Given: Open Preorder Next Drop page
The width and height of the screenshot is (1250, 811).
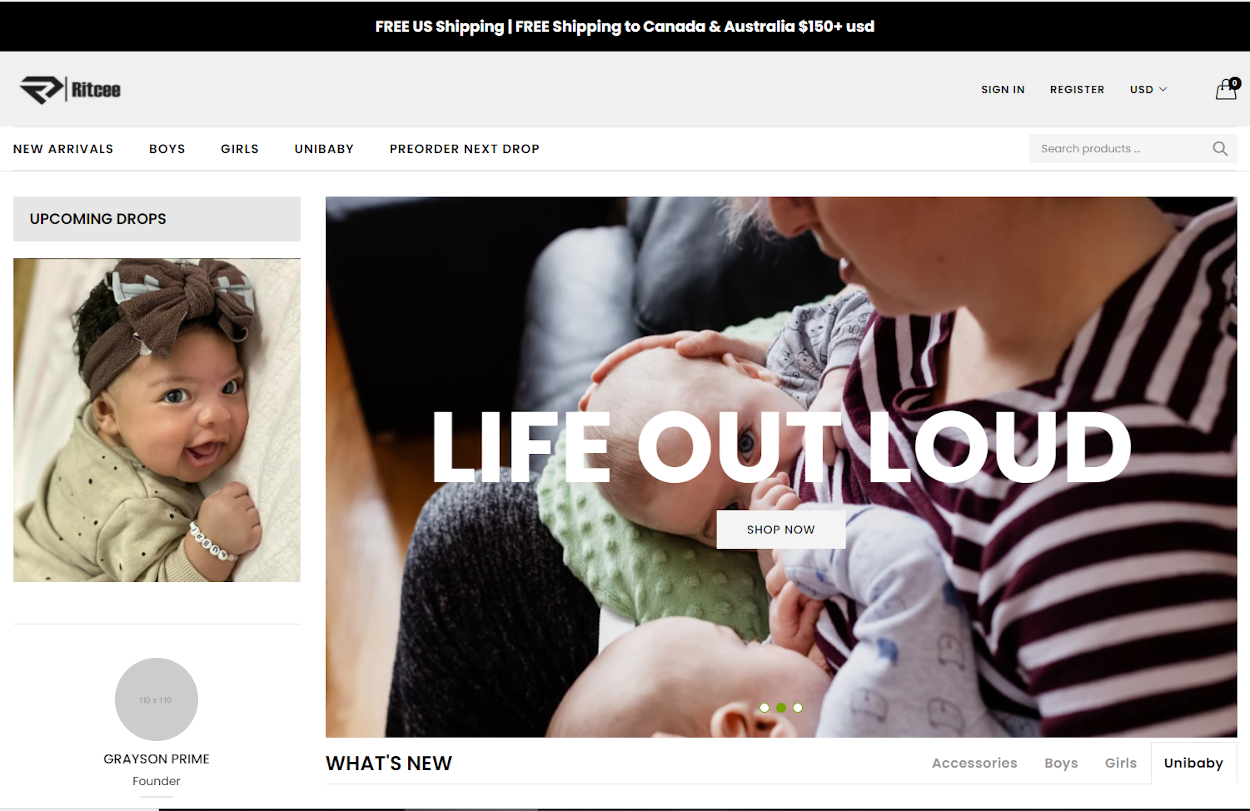Looking at the screenshot, I should click(464, 149).
